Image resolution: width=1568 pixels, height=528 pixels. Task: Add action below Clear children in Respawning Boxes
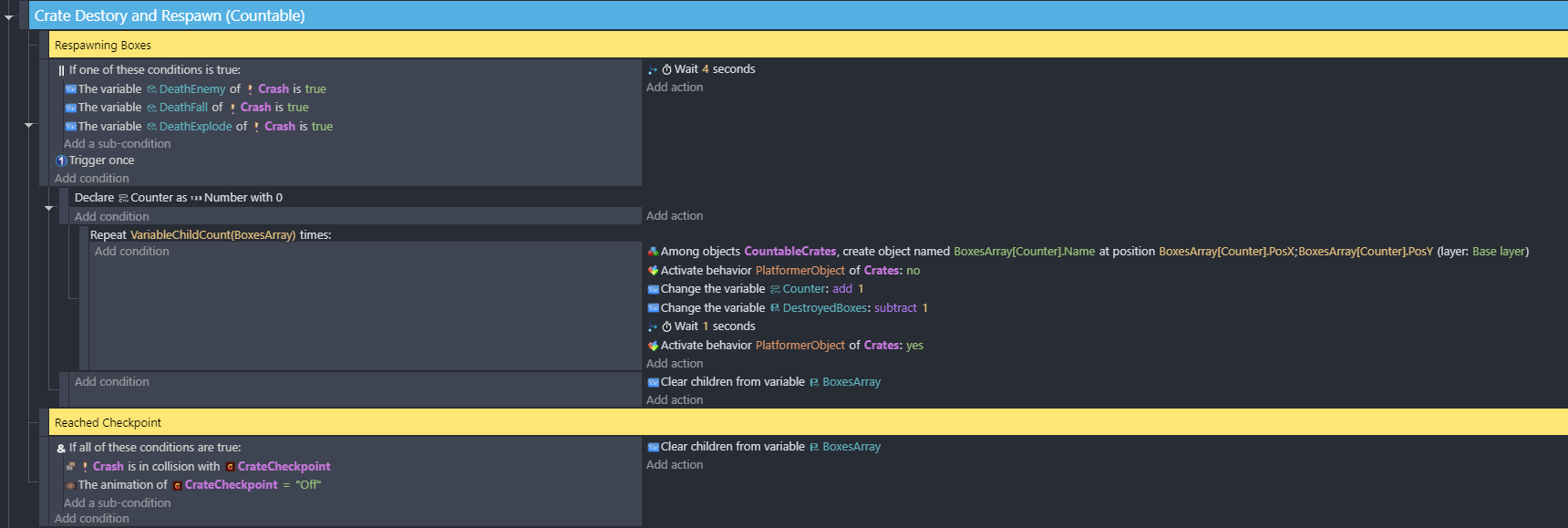point(675,400)
